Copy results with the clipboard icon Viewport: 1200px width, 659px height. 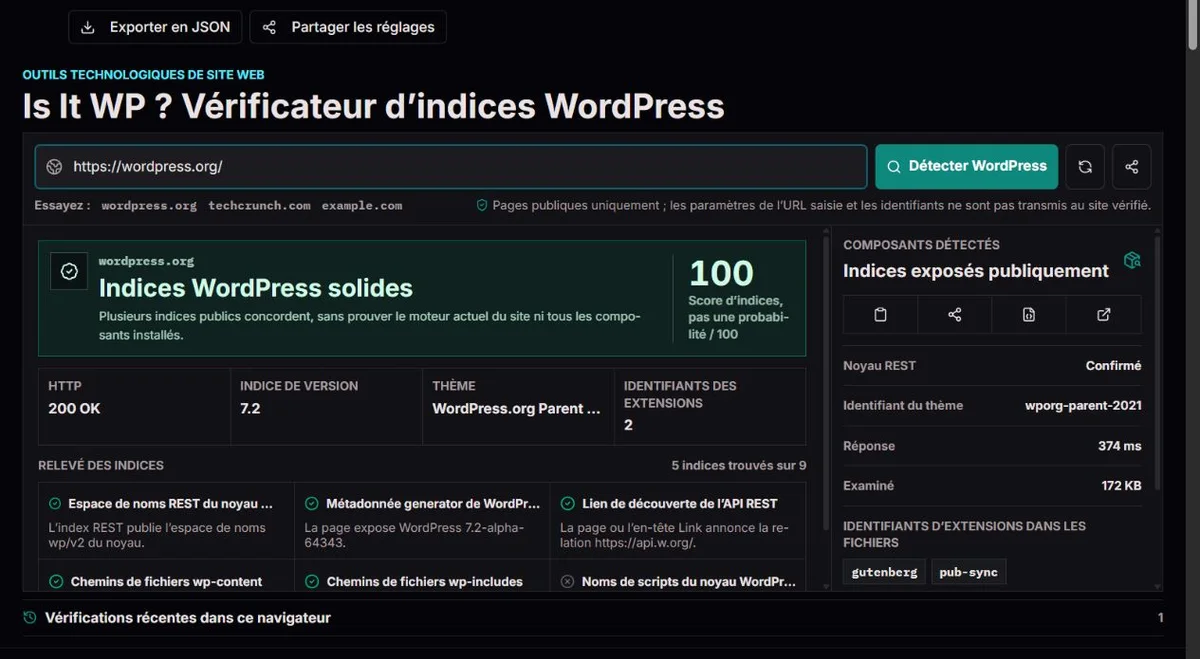tap(880, 314)
